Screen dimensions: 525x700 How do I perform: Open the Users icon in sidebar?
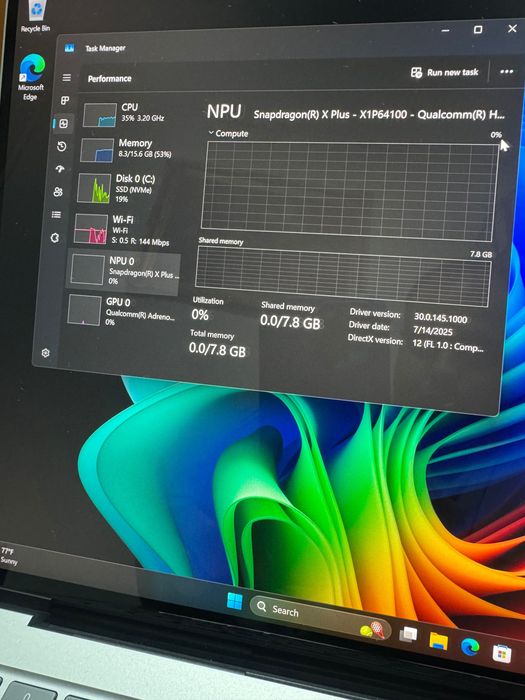click(x=58, y=192)
